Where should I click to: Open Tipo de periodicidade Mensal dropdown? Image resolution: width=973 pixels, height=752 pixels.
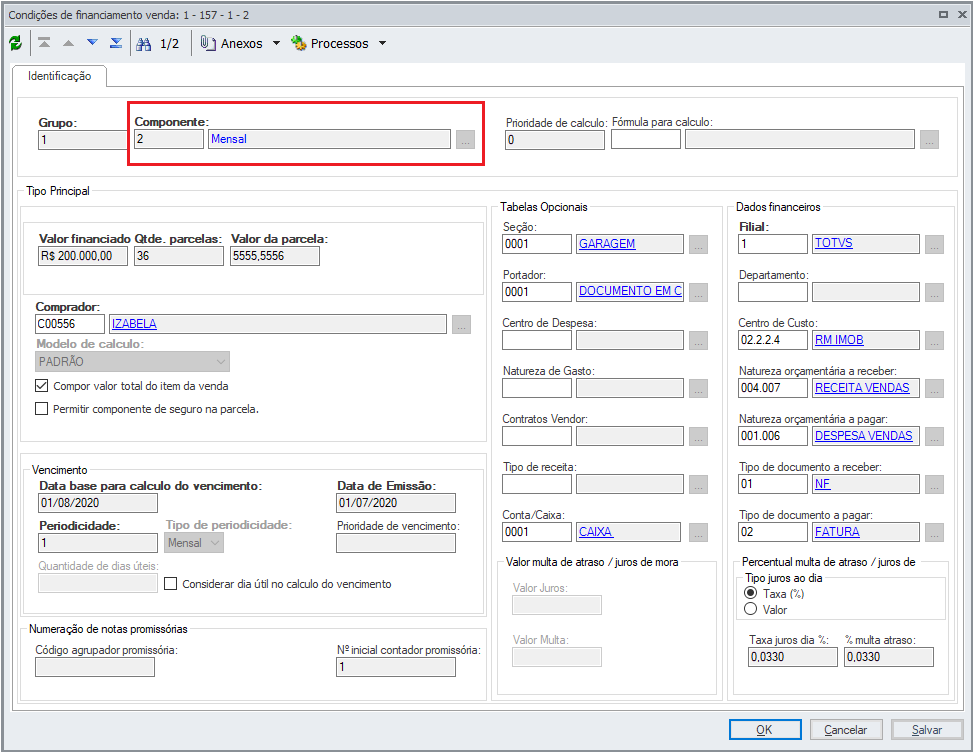coord(194,543)
